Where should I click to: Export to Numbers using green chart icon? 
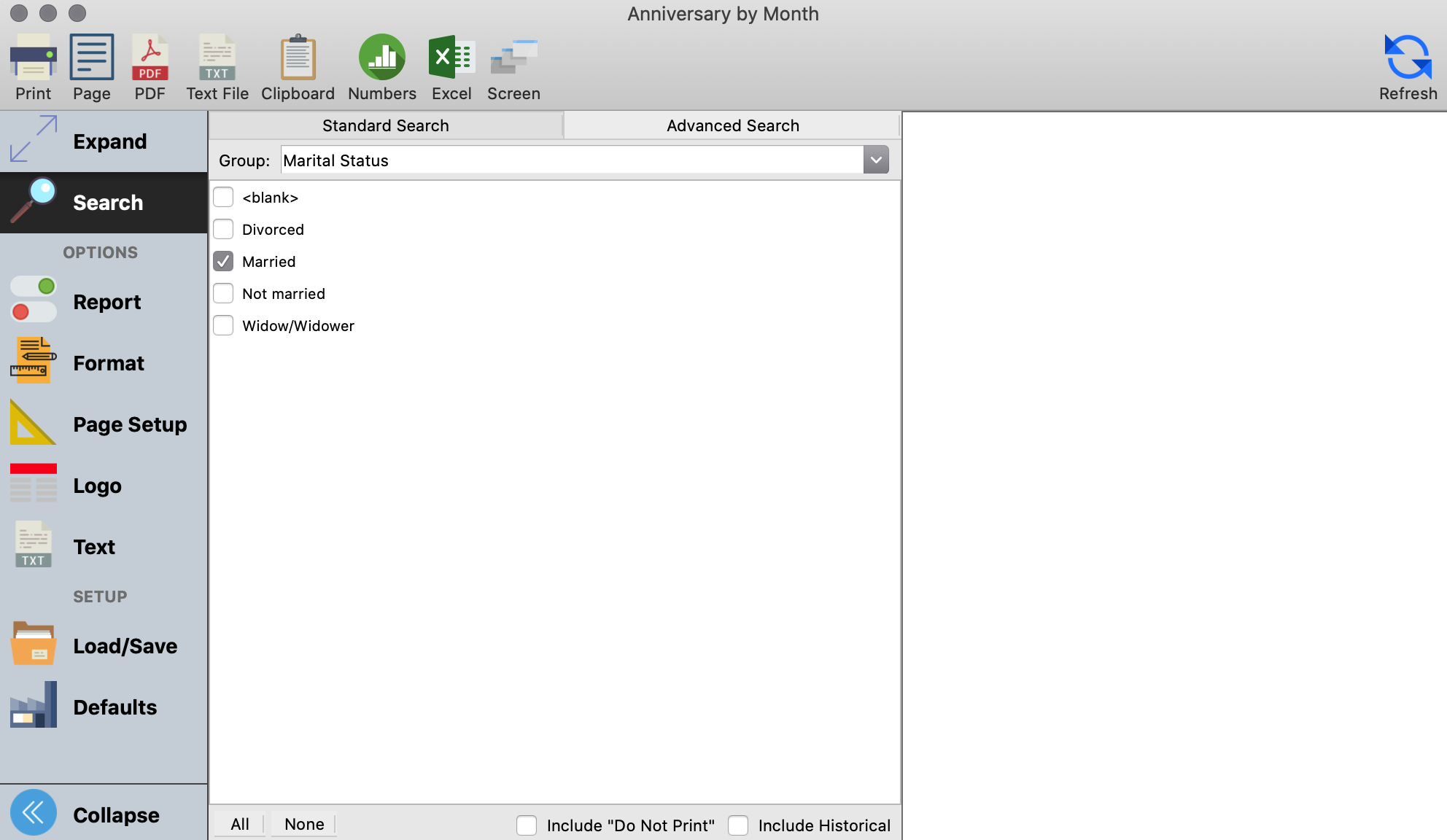tap(382, 58)
